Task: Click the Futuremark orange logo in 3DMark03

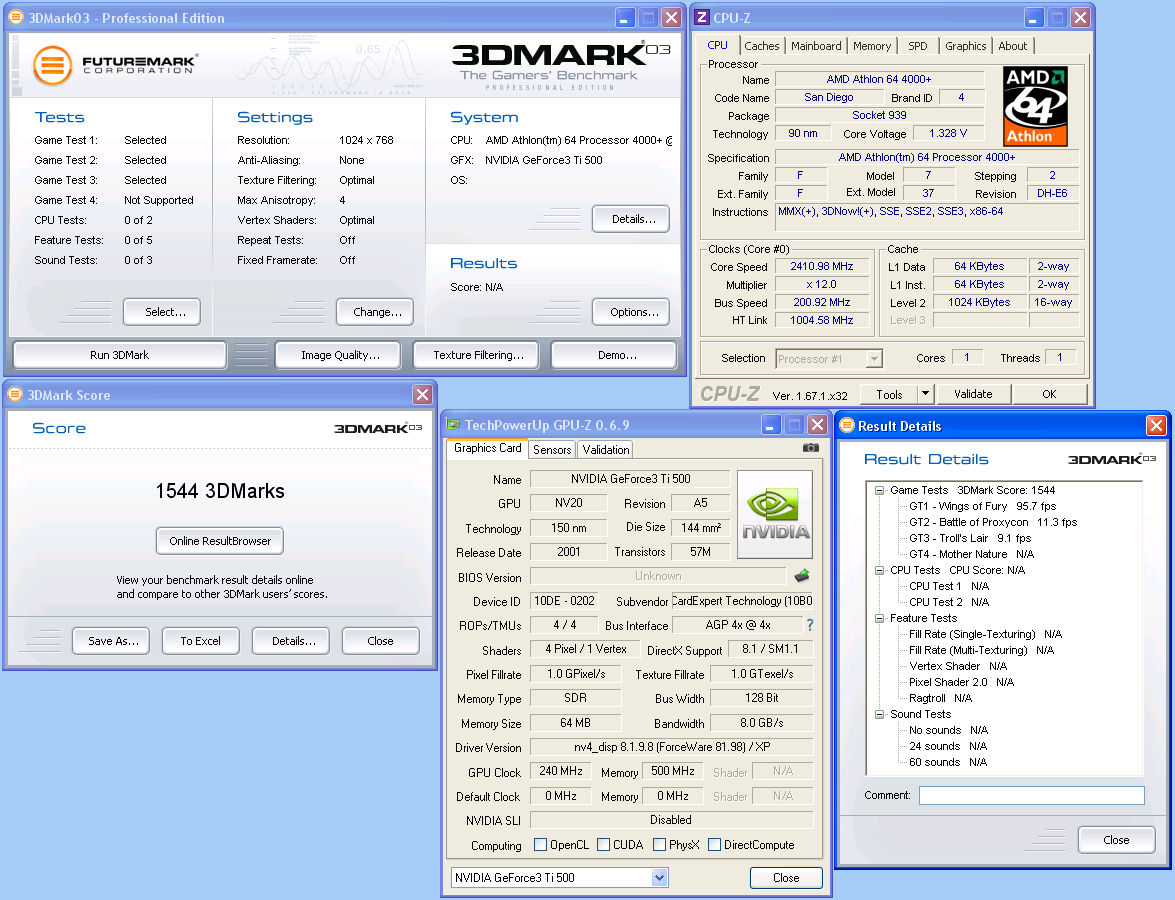Action: coord(52,65)
